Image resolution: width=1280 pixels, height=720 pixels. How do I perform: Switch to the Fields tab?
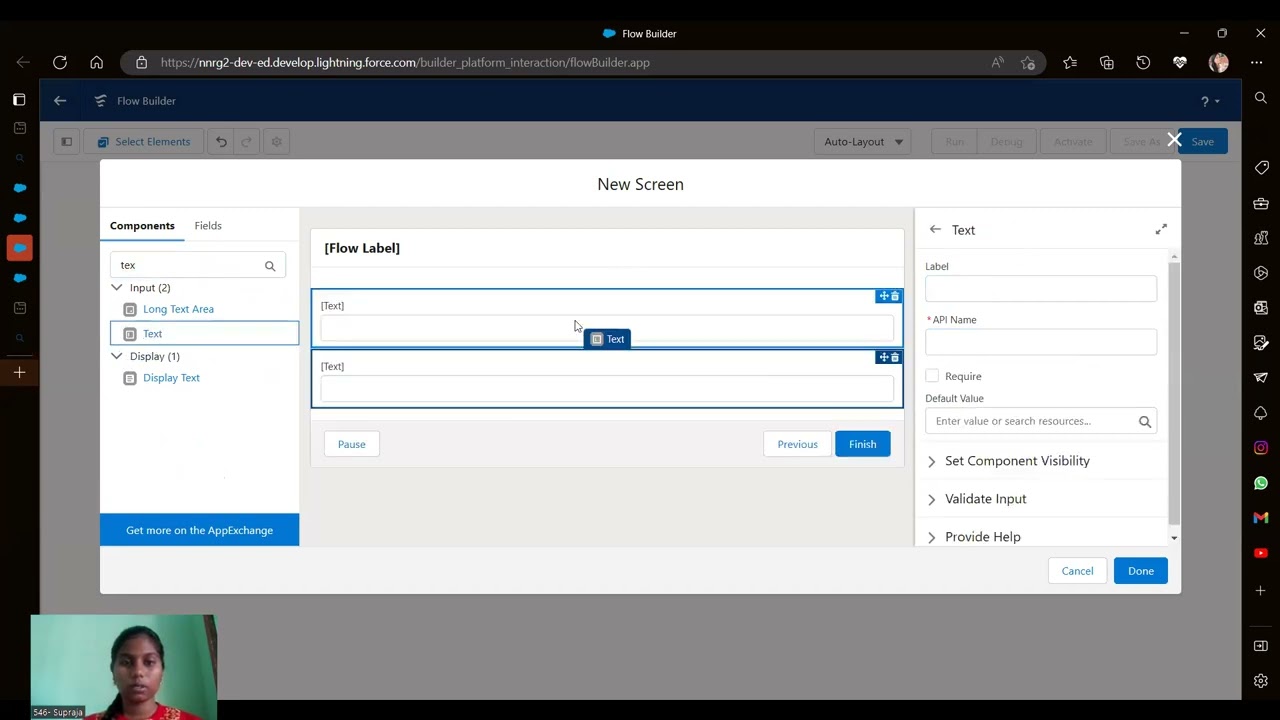pos(208,226)
